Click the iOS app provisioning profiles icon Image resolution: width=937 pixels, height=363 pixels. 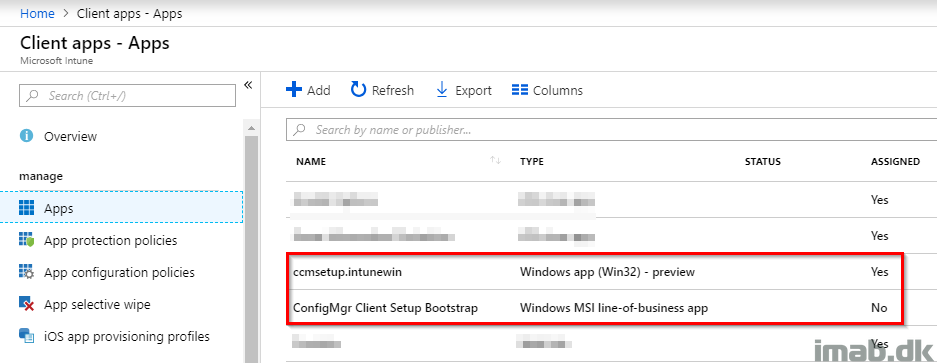pos(26,337)
